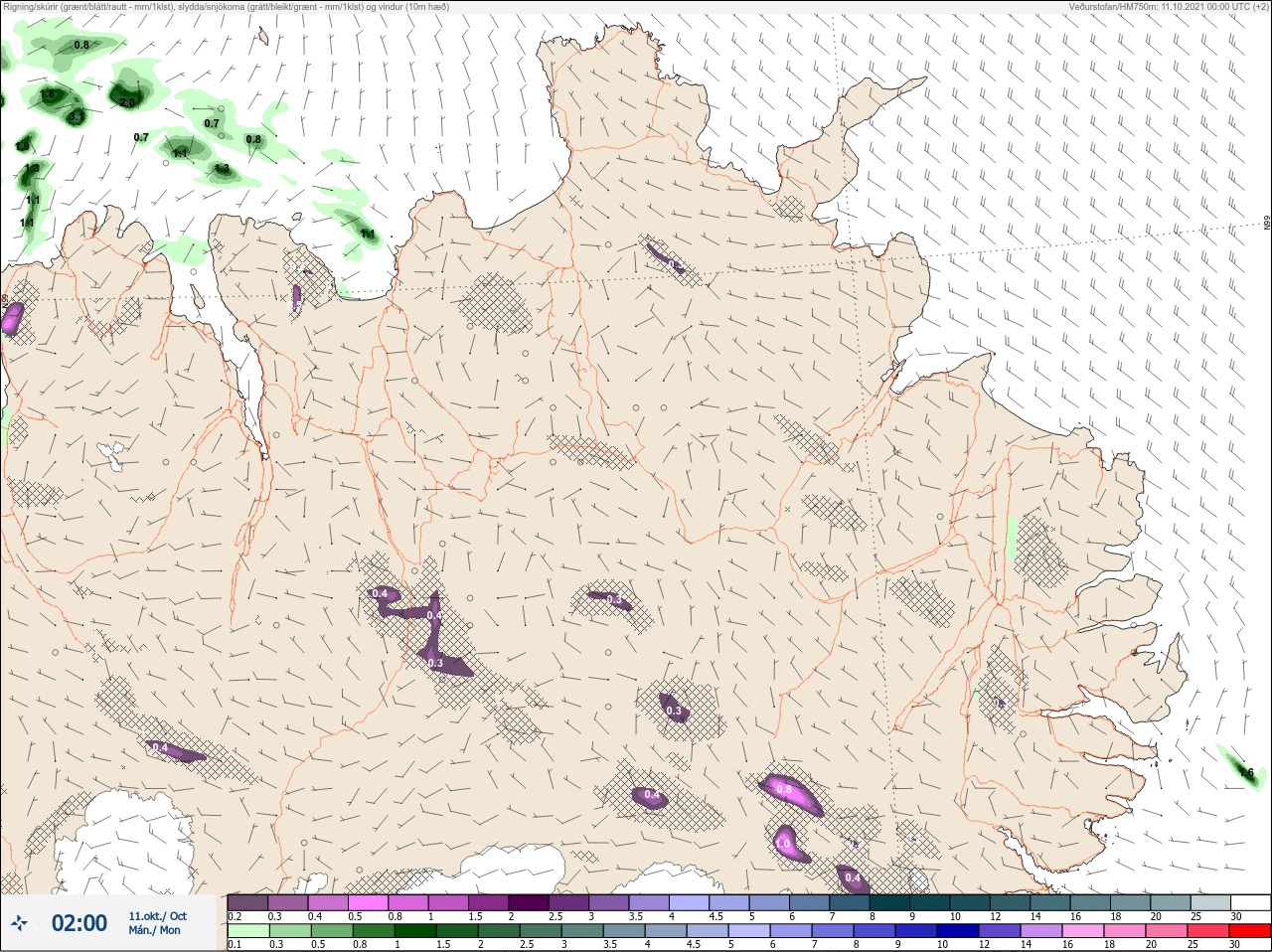The height and width of the screenshot is (952, 1272).
Task: Pick the bright pink swatch in upper legend row
Action: point(368,902)
